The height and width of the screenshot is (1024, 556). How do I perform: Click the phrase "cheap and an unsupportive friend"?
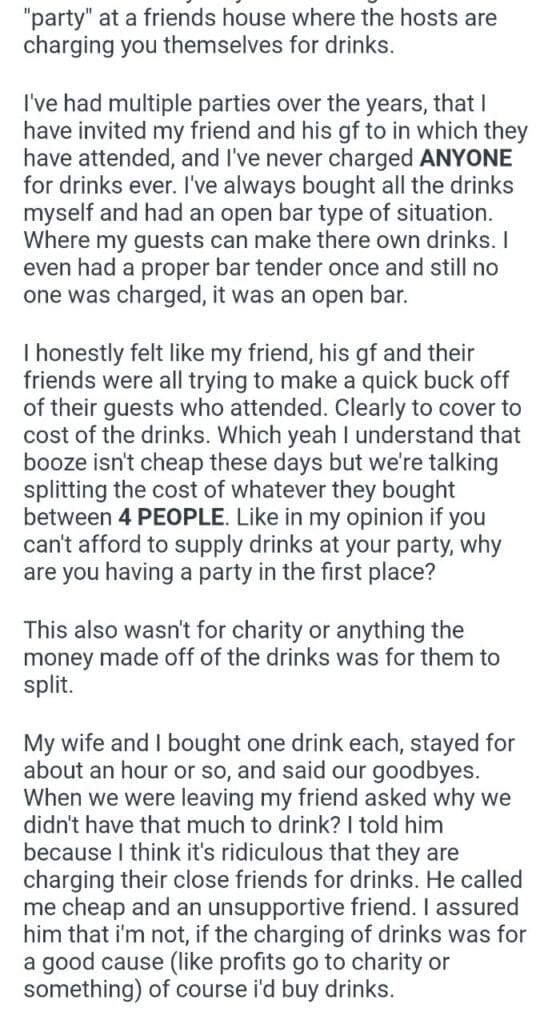pyautogui.click(x=210, y=908)
